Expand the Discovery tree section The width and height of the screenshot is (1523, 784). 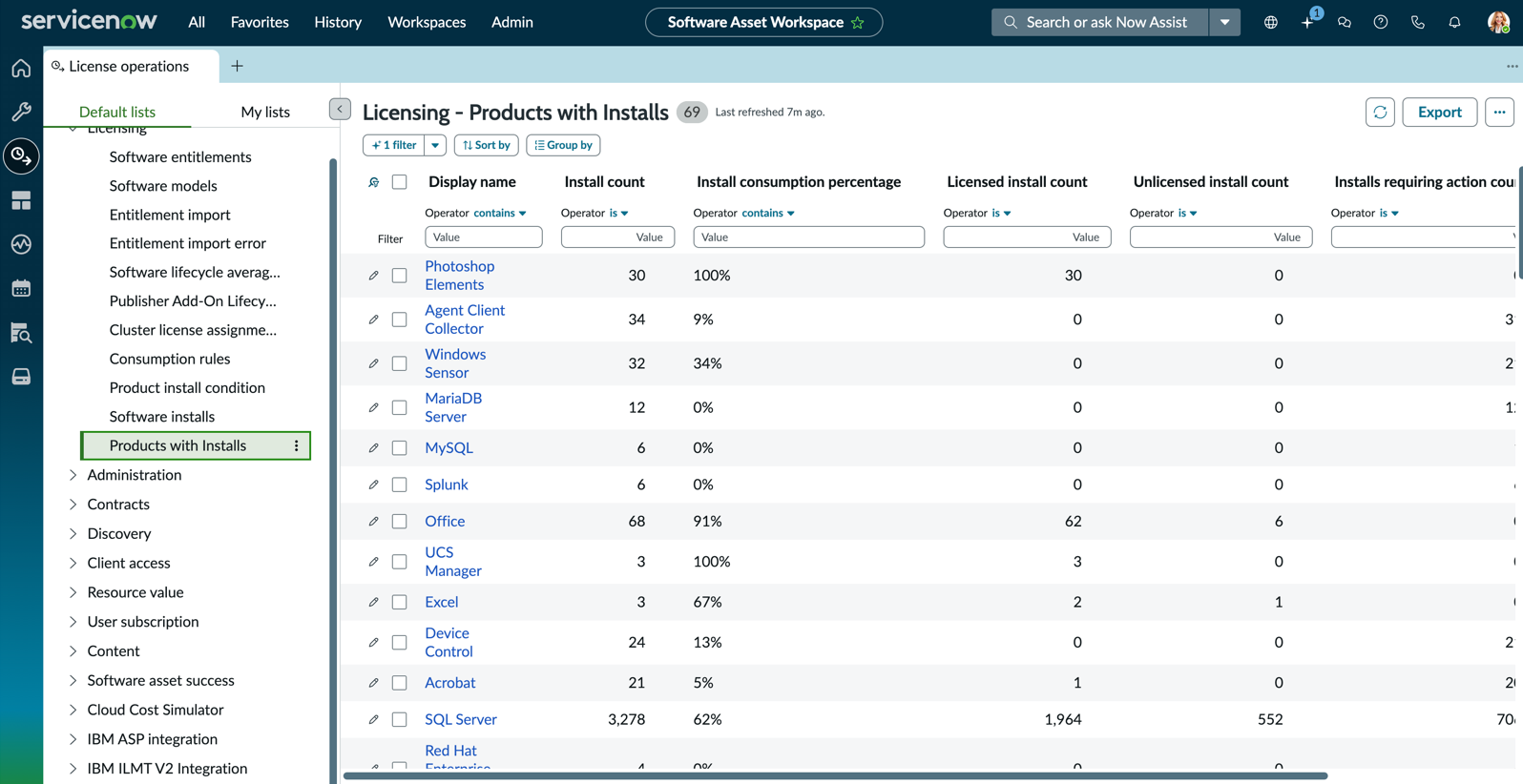[x=73, y=534]
